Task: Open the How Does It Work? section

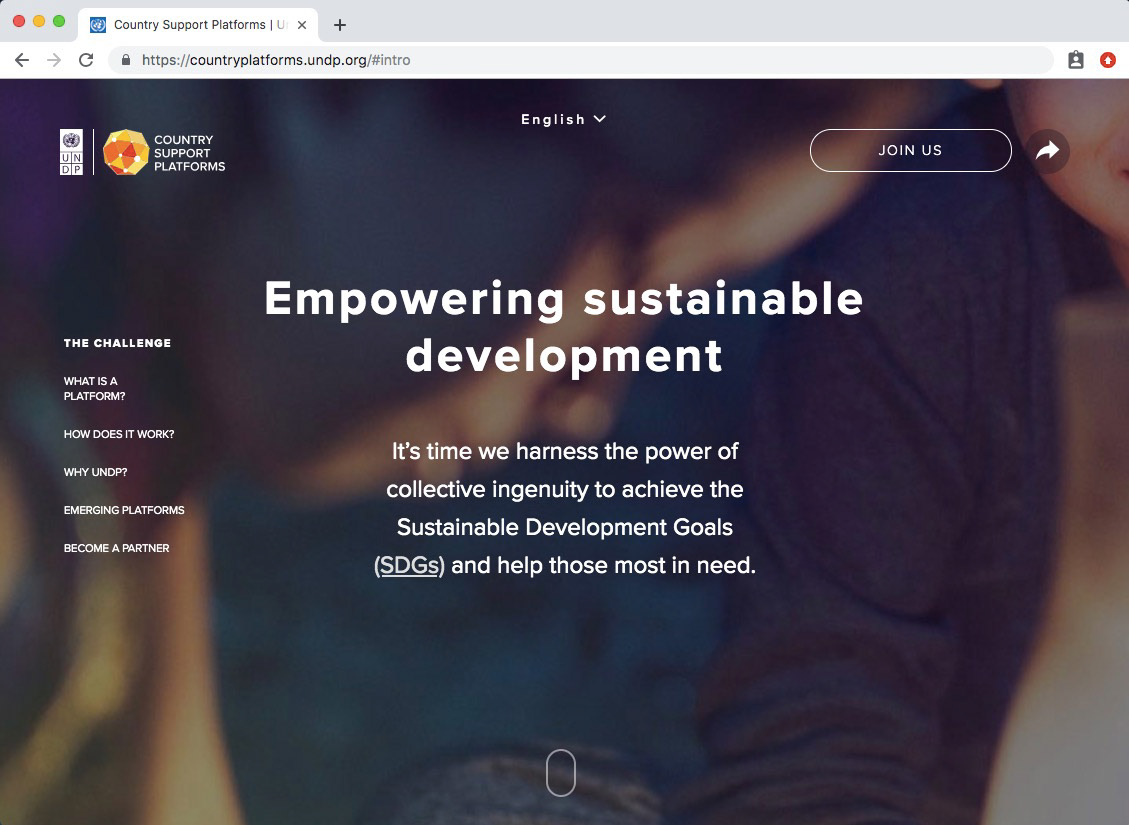Action: pos(119,434)
